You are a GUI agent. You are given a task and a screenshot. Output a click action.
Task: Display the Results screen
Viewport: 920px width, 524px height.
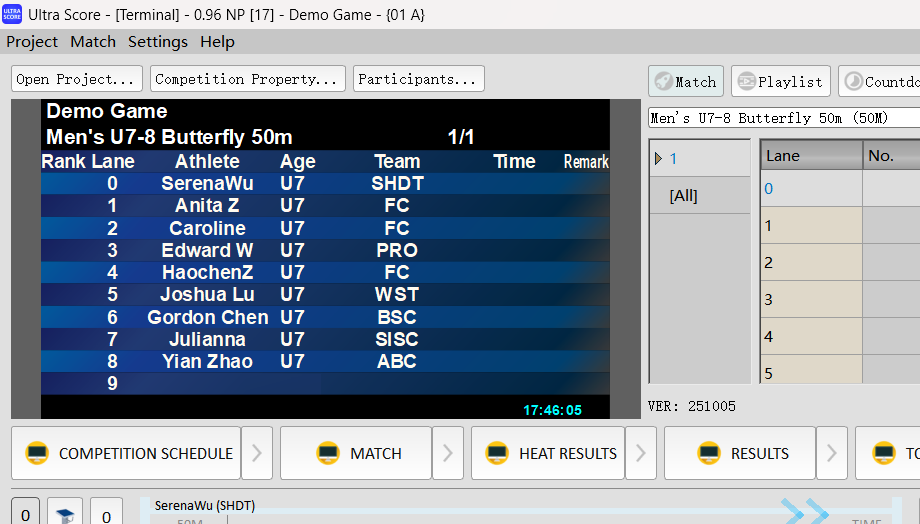740,453
